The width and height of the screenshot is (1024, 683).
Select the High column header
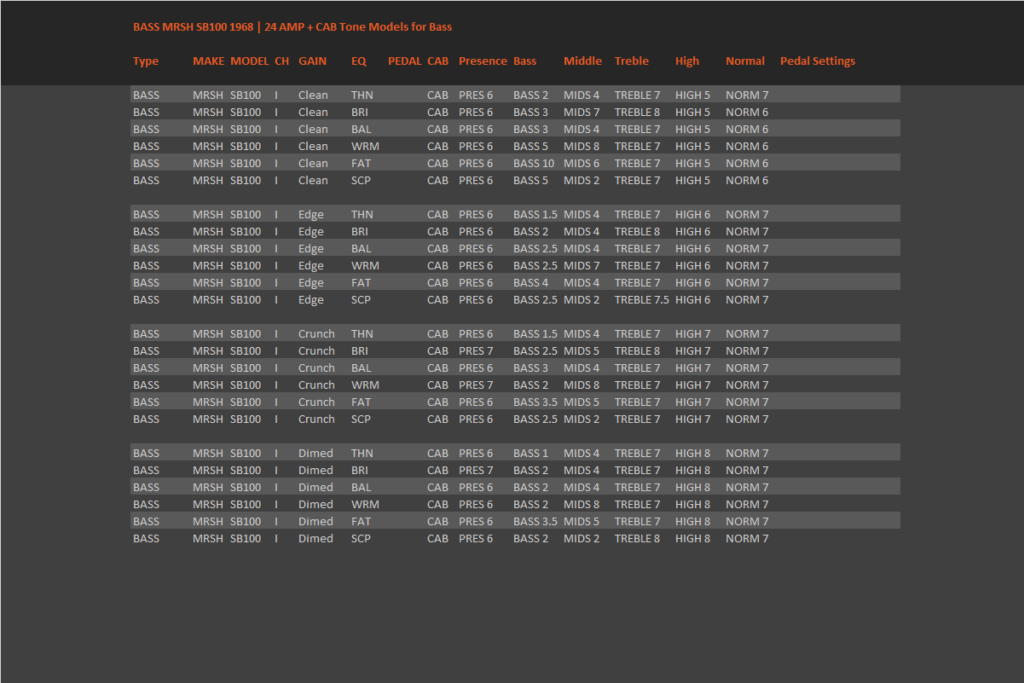(x=687, y=61)
